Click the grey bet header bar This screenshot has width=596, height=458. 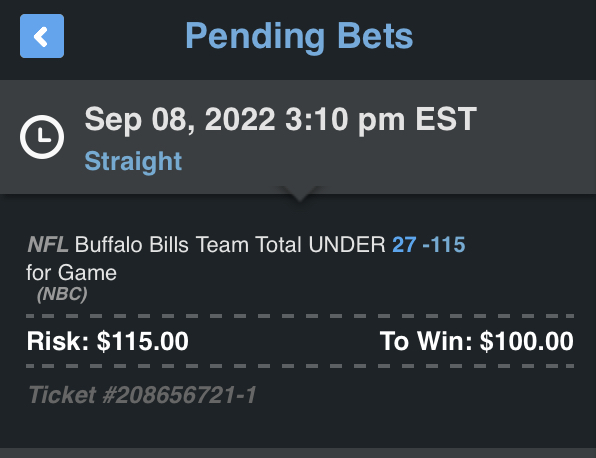coord(298,137)
